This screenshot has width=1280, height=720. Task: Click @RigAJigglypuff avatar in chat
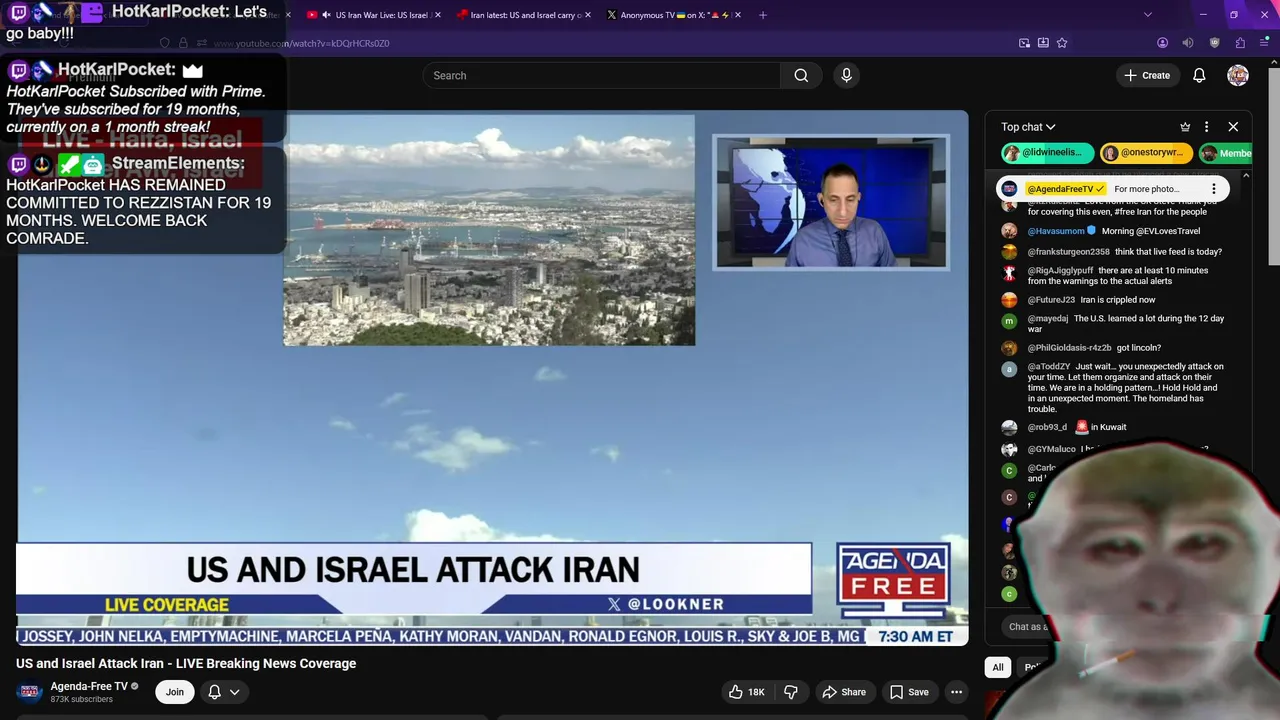(x=1009, y=272)
